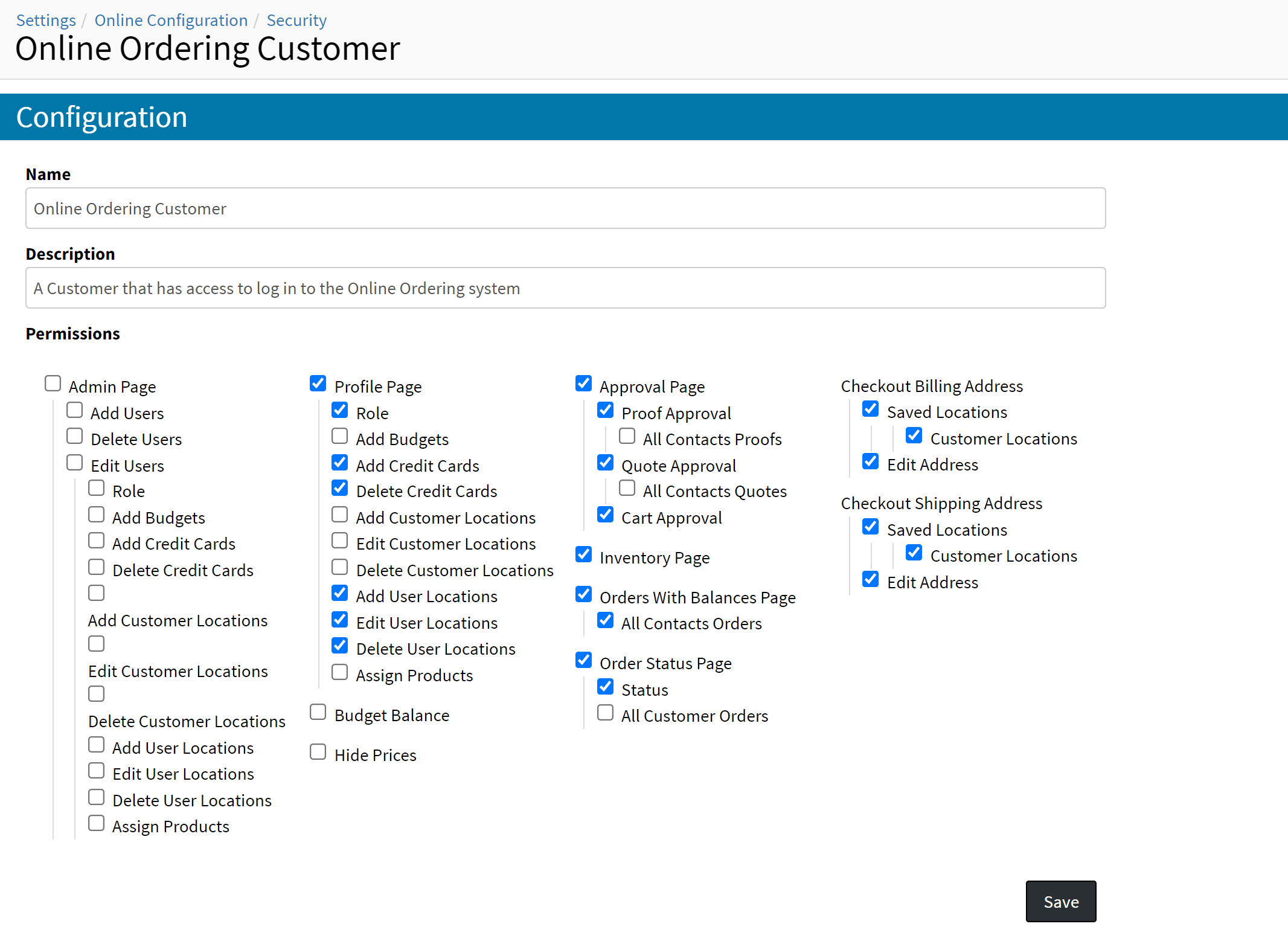Screen dimensions: 1288x944
Task: Check the Add Budgets box under Profile Page
Action: [340, 436]
